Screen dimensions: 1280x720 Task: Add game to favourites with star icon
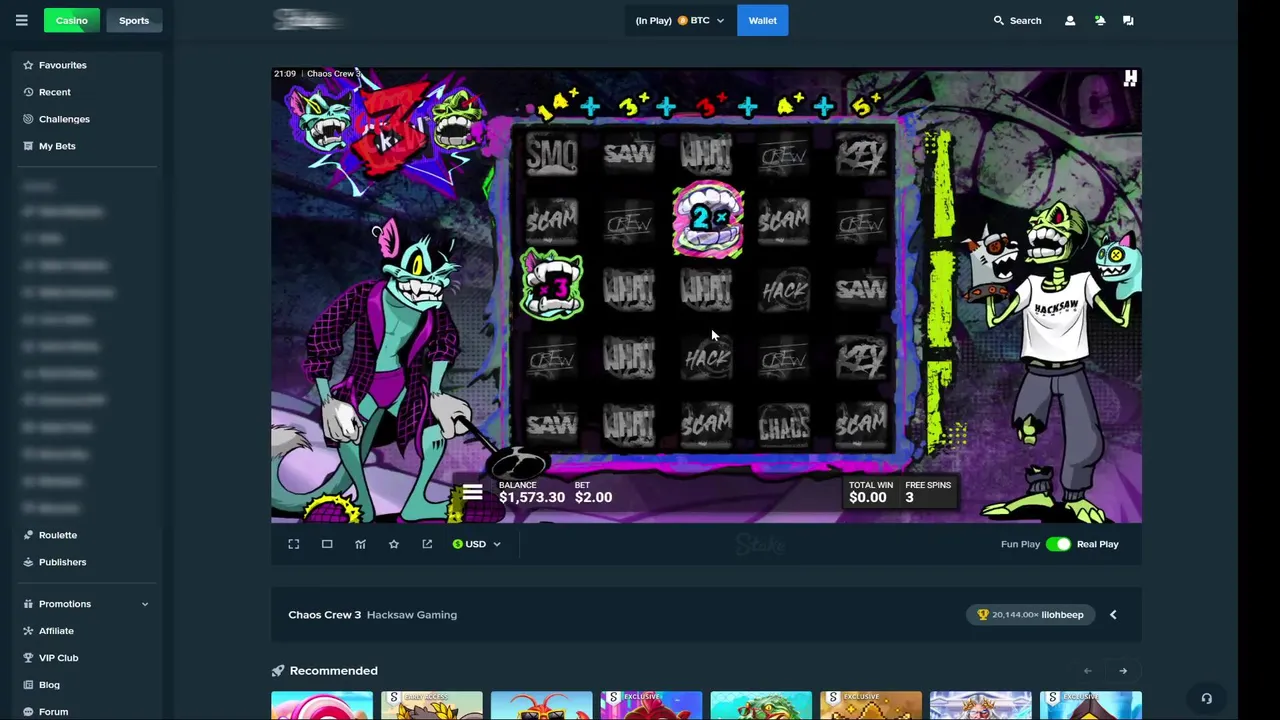(x=394, y=544)
